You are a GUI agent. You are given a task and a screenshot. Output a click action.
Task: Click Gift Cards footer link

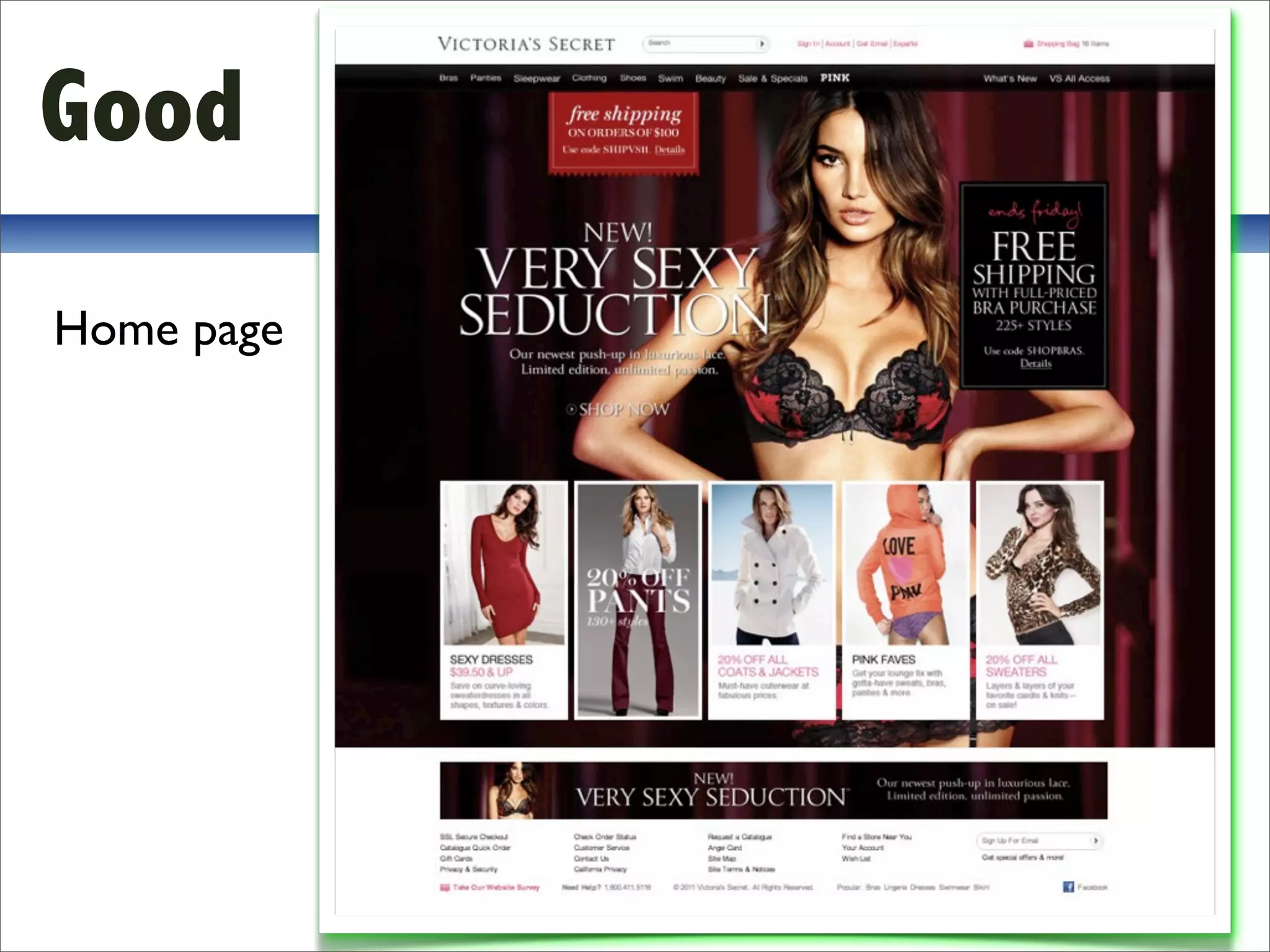[x=456, y=859]
